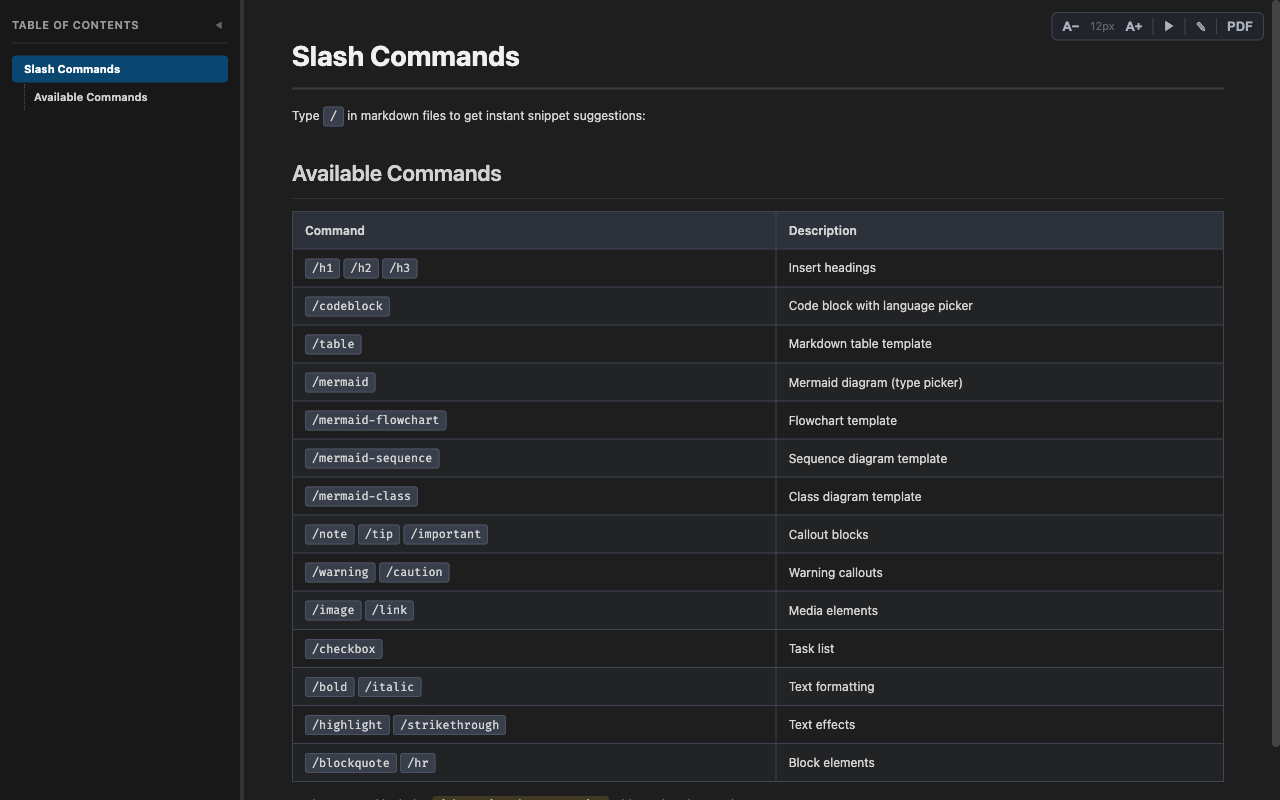The height and width of the screenshot is (800, 1280).
Task: Jump to Available Commands via the sidebar
Action: pos(90,97)
